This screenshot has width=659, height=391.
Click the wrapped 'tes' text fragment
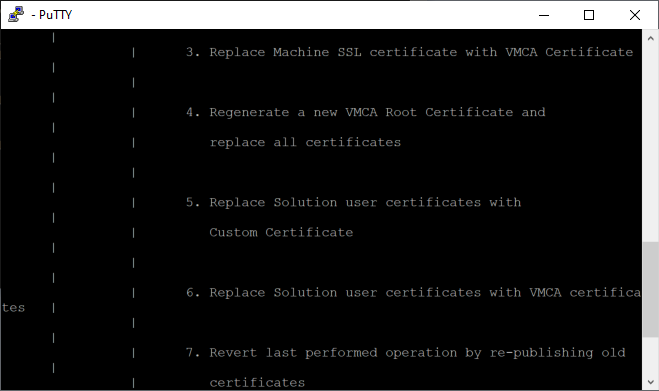(x=13, y=308)
